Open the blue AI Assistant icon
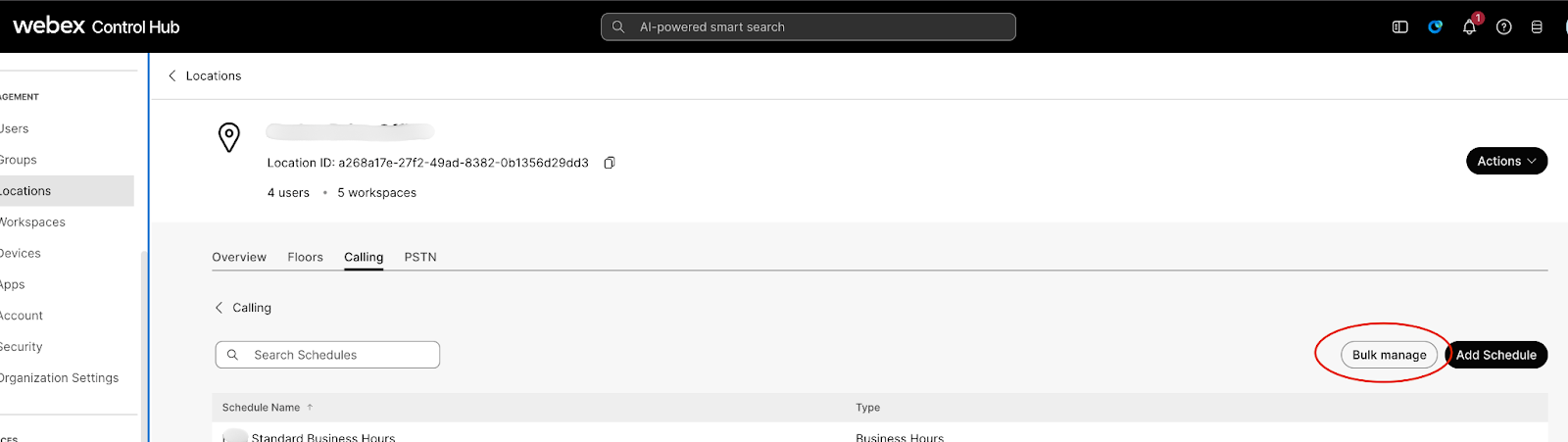This screenshot has height=442, width=1568. click(1435, 27)
